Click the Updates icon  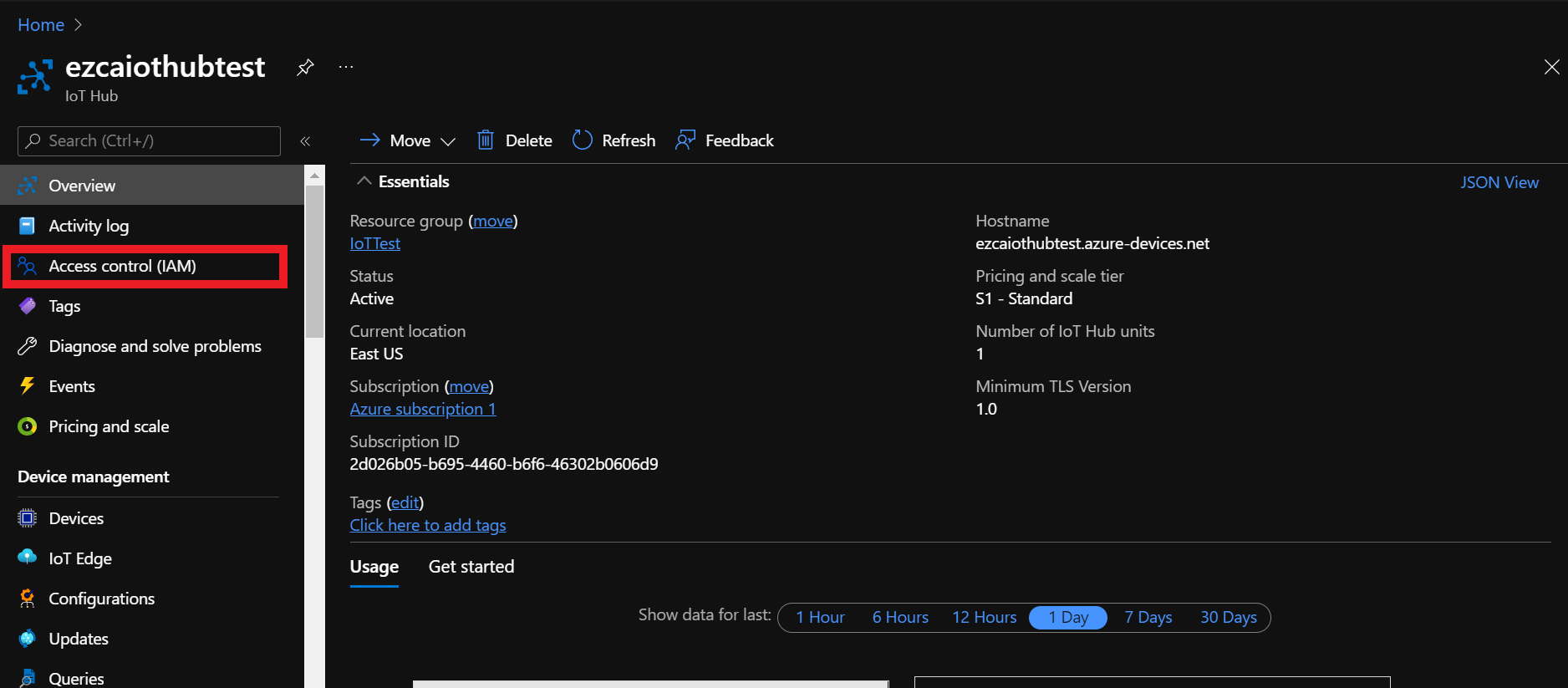tap(28, 639)
